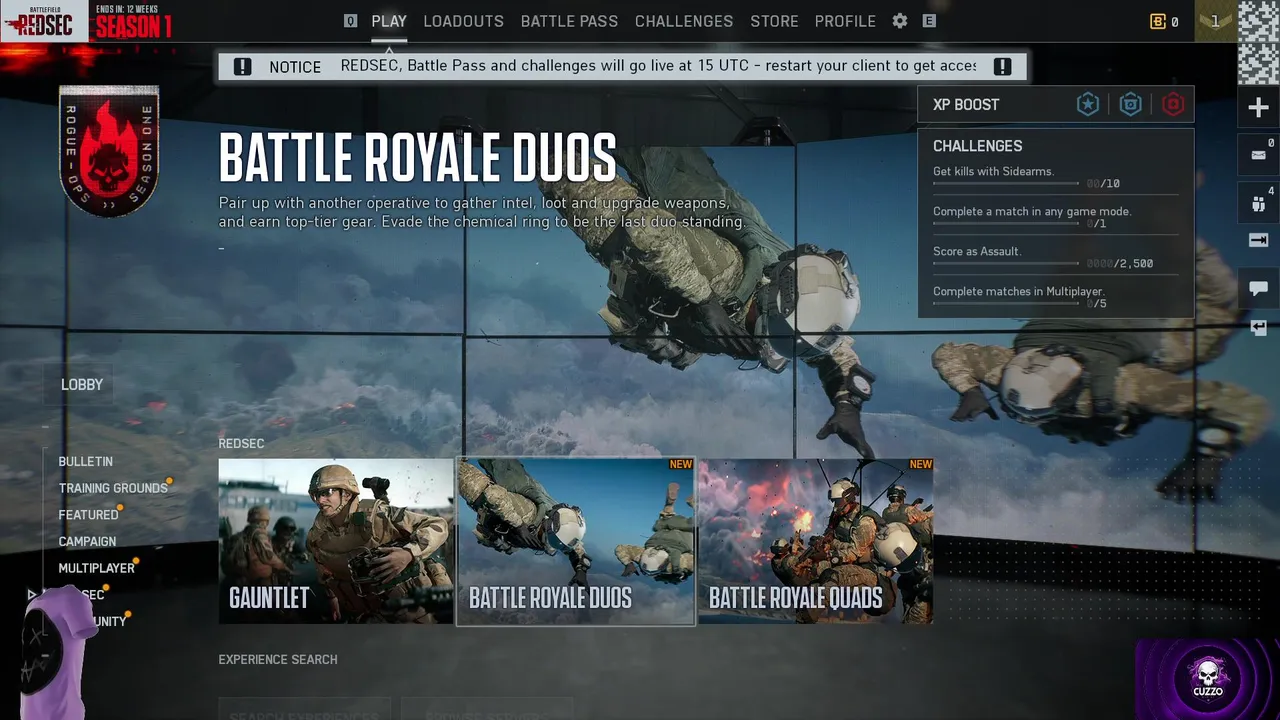Select the GAUNTLET mode card
This screenshot has height=720, width=1280.
pyautogui.click(x=336, y=542)
